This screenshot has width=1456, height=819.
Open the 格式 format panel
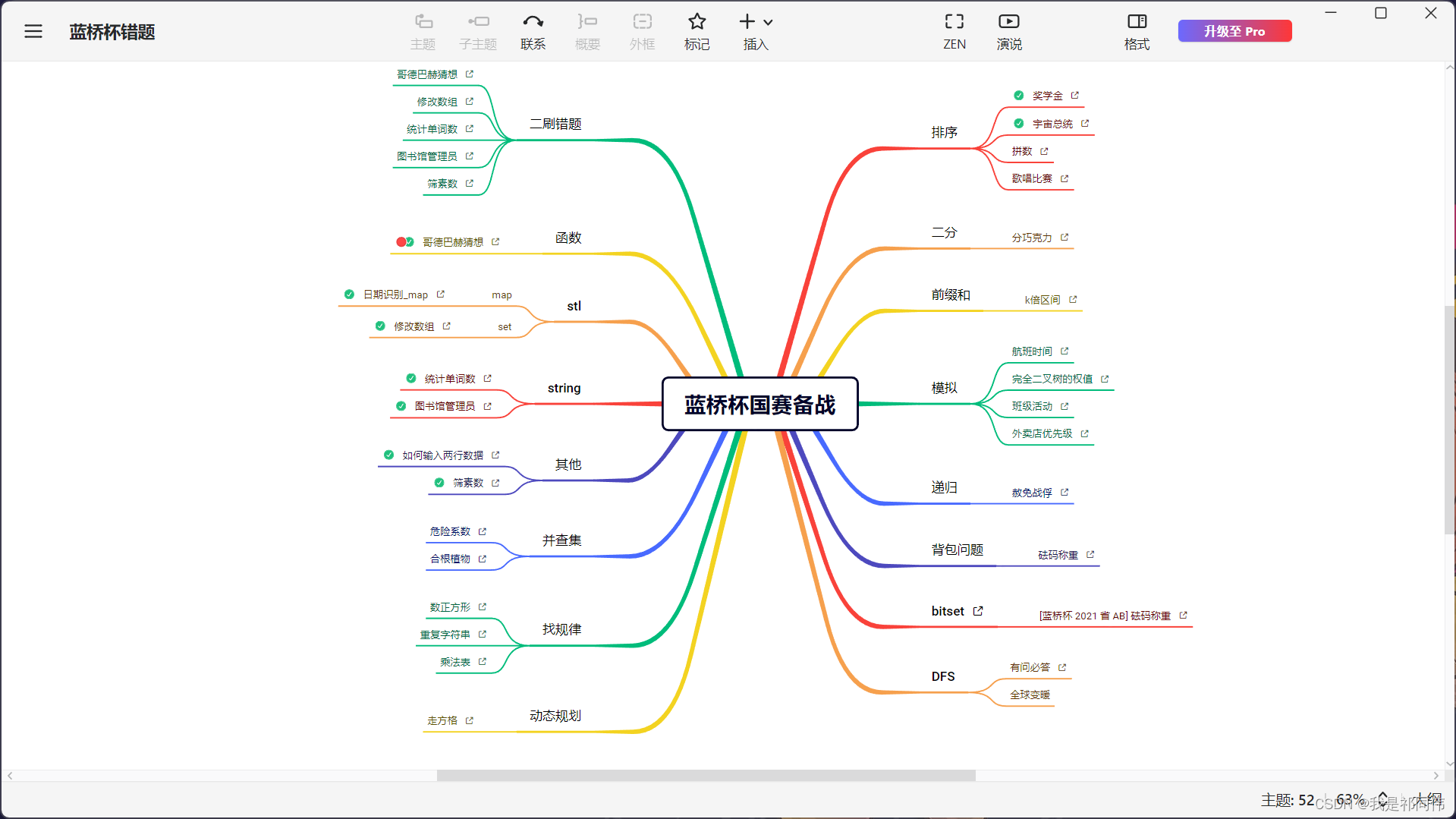[x=1137, y=32]
